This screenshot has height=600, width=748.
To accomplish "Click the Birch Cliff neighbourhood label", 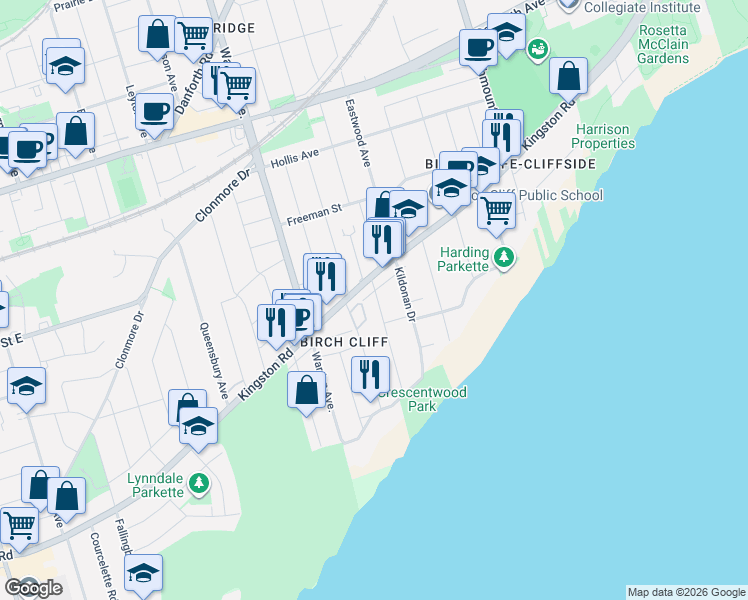I will [344, 342].
